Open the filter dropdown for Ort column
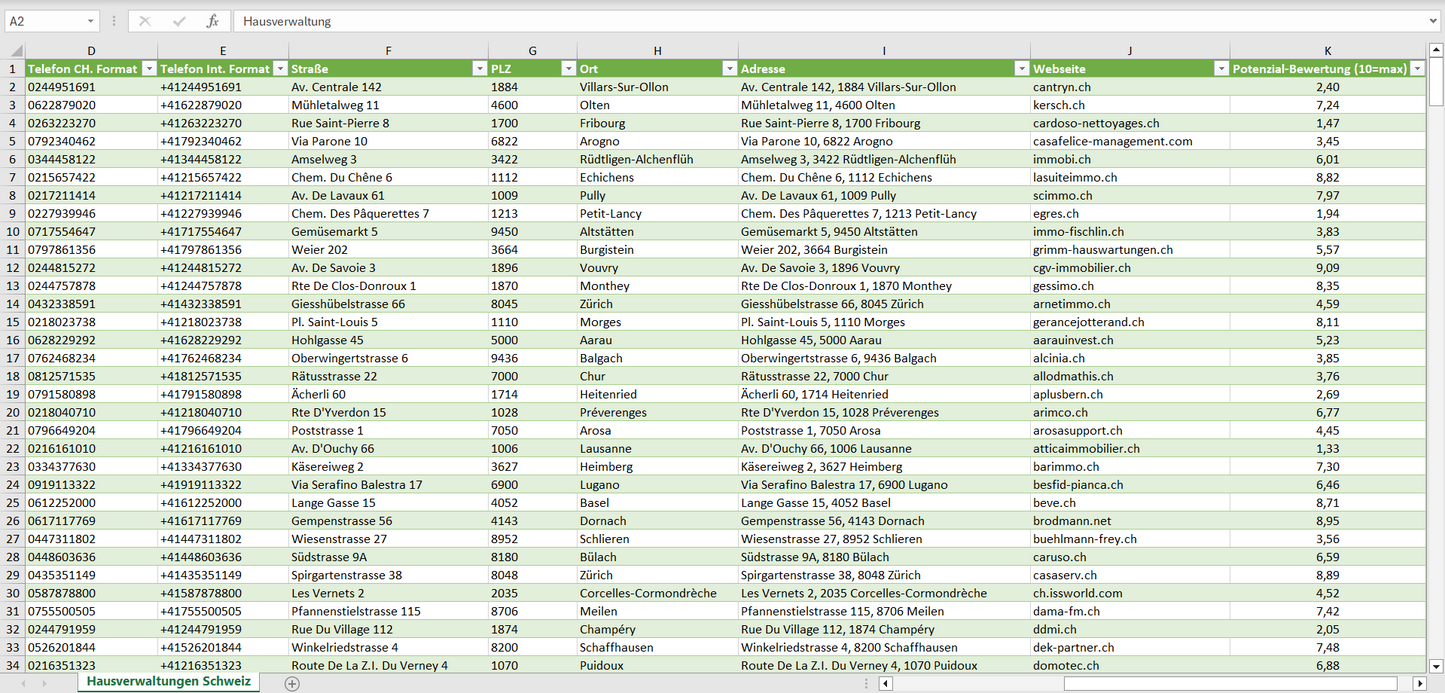 (x=729, y=69)
